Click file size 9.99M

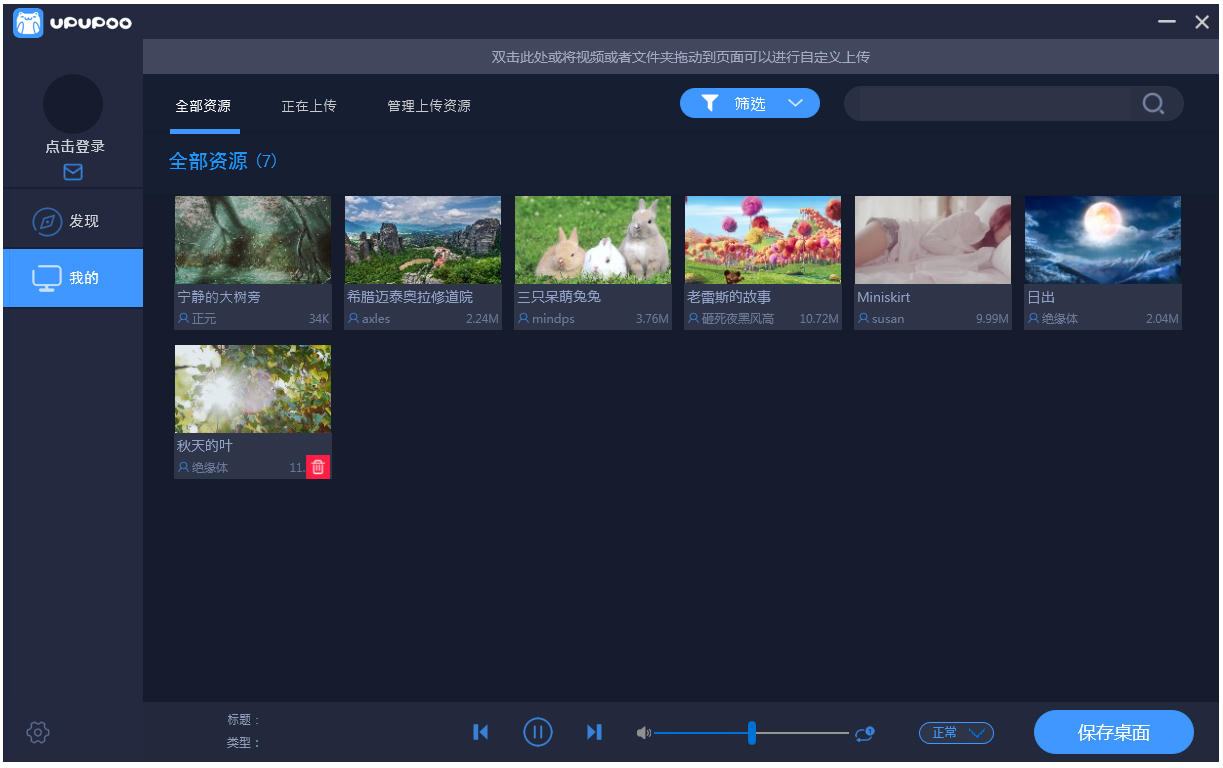(x=993, y=319)
